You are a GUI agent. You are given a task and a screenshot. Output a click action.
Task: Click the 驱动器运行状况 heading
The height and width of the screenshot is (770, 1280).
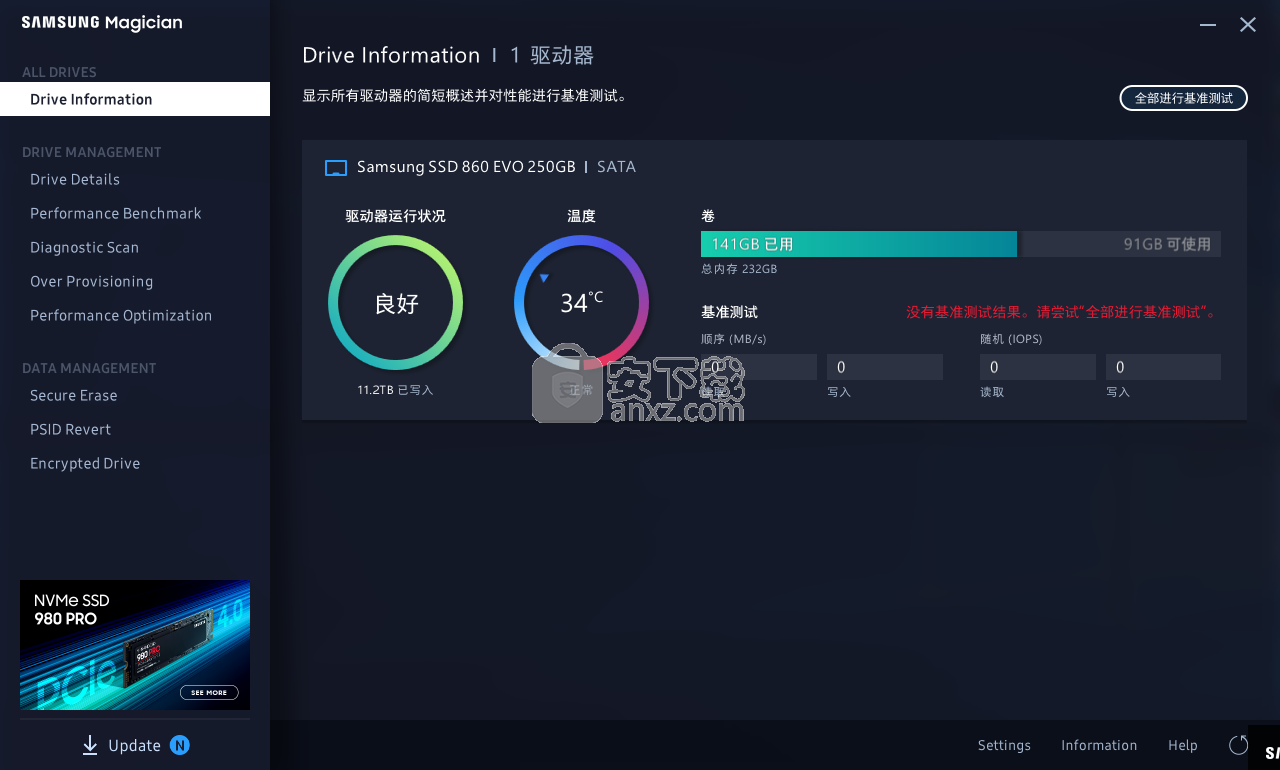tap(396, 216)
